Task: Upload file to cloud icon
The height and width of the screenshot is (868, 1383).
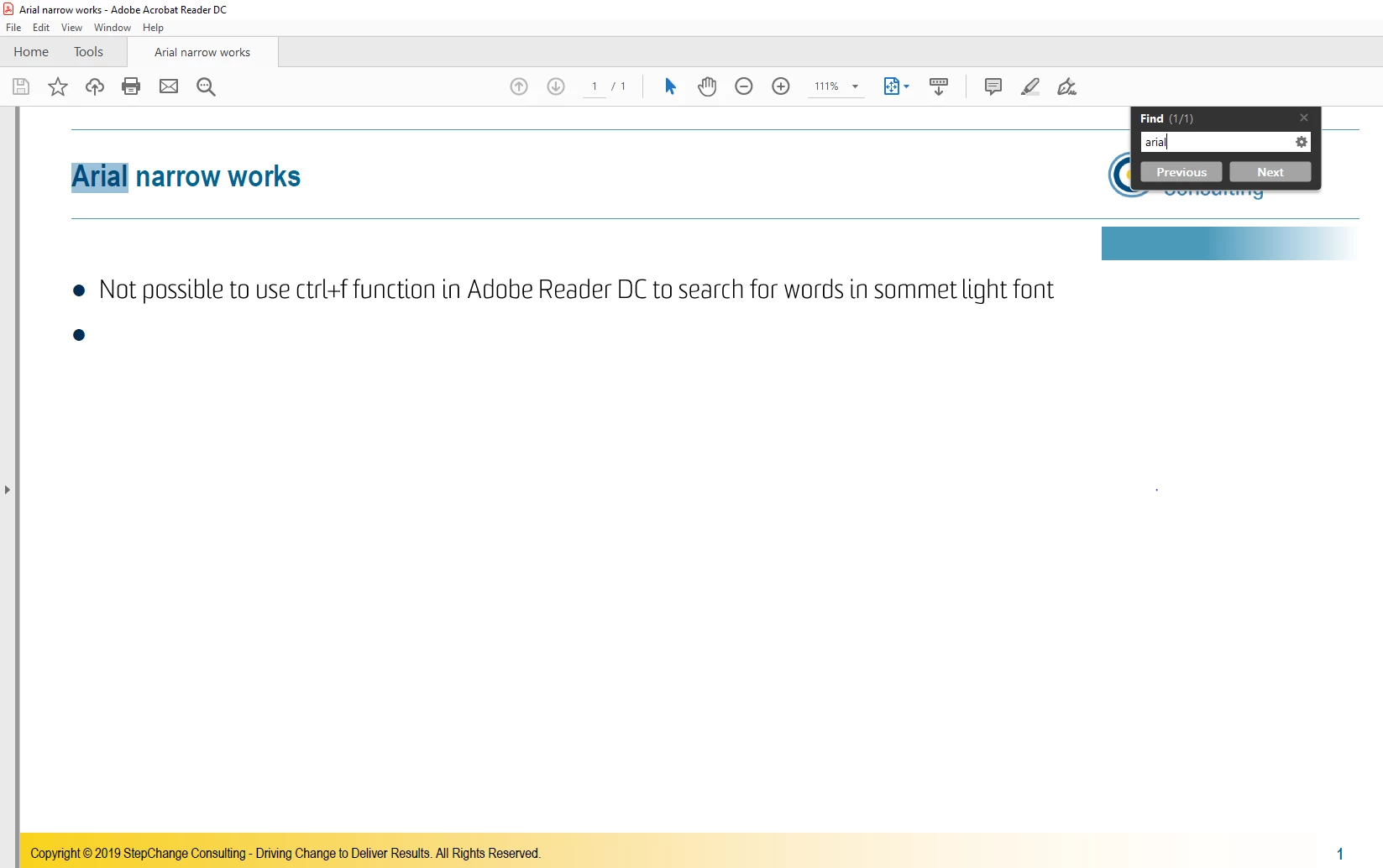Action: point(95,86)
